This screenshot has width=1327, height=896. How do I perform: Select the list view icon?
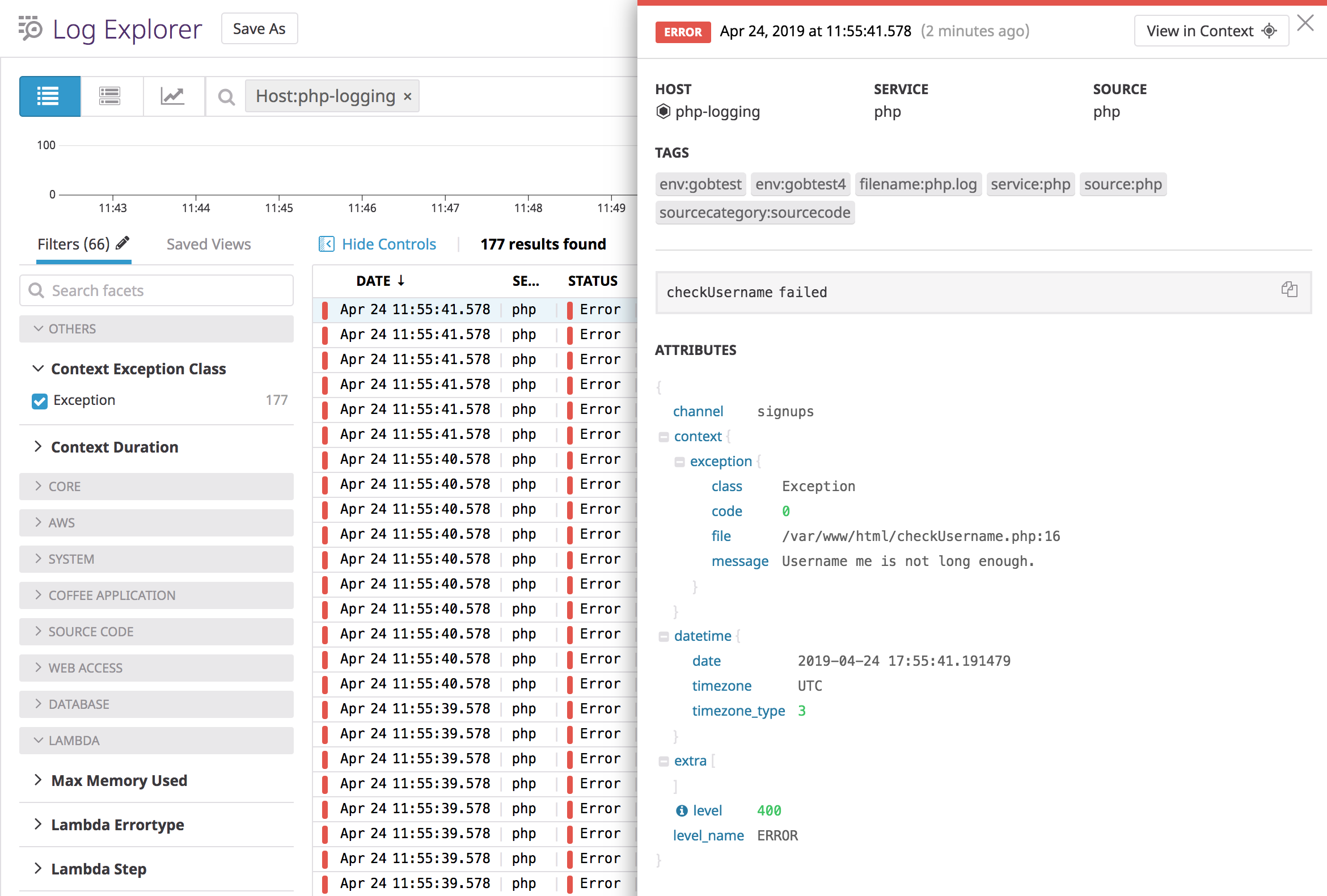[x=49, y=96]
